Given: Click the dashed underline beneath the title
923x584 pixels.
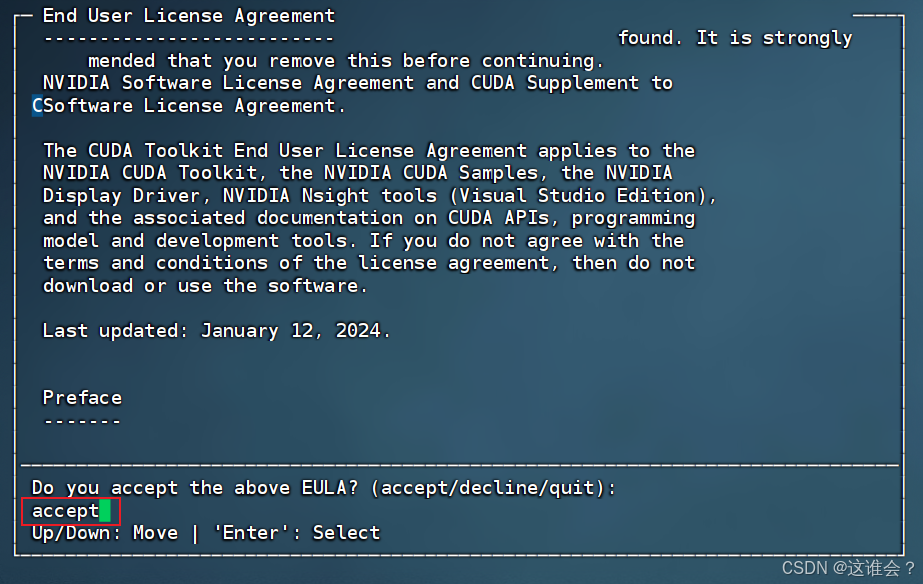Looking at the screenshot, I should pyautogui.click(x=189, y=39).
